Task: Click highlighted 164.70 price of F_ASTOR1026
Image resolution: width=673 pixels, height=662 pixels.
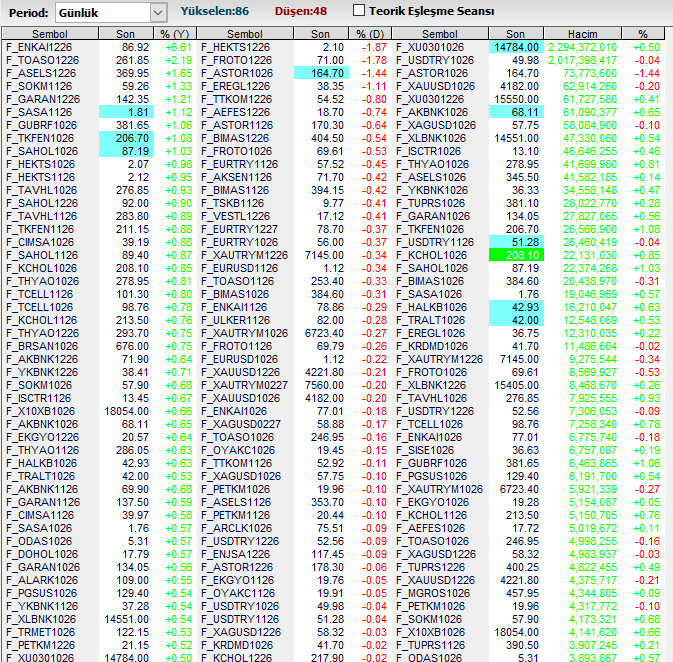Action: coord(321,73)
